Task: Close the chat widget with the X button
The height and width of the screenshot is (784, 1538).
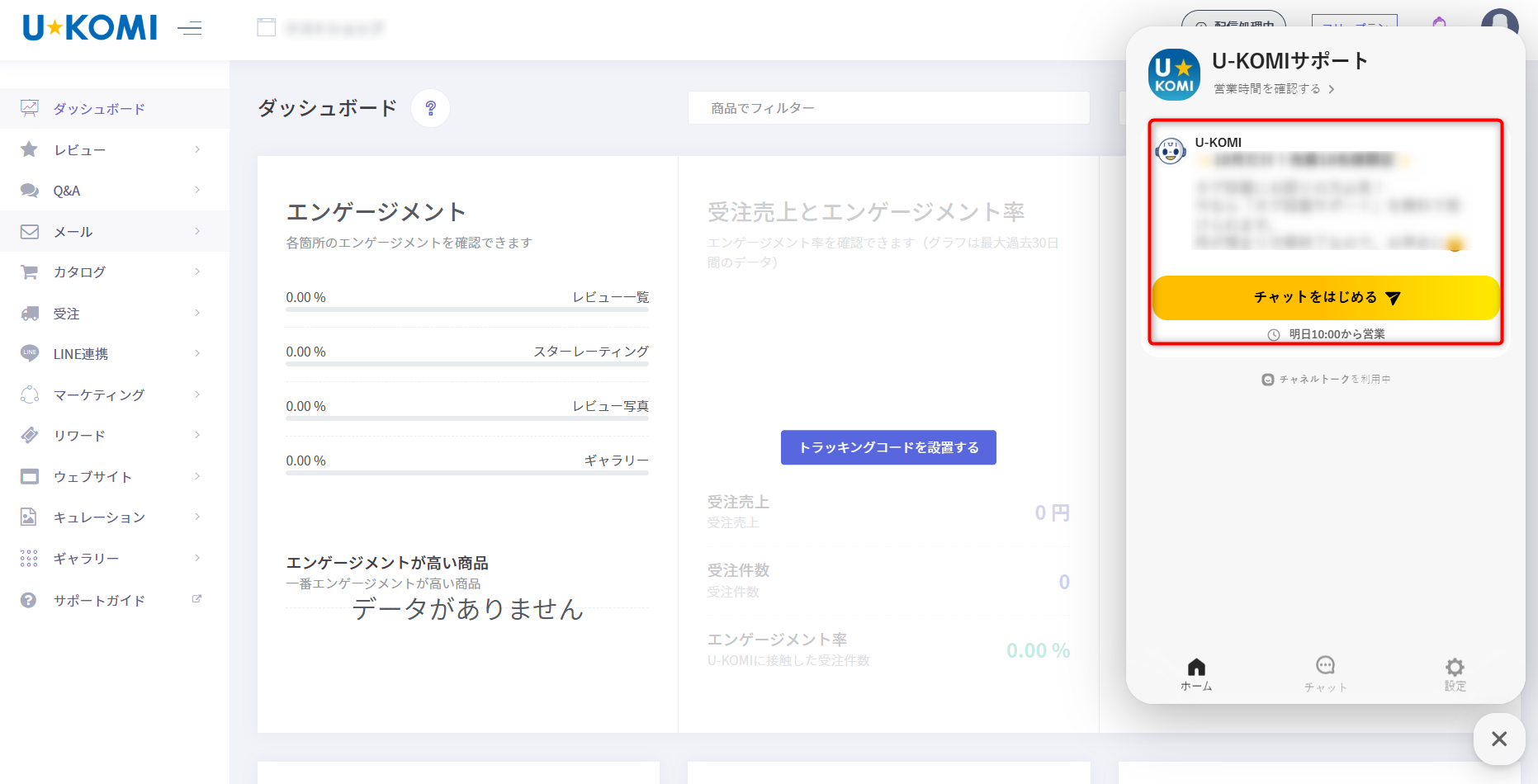Action: pos(1499,739)
